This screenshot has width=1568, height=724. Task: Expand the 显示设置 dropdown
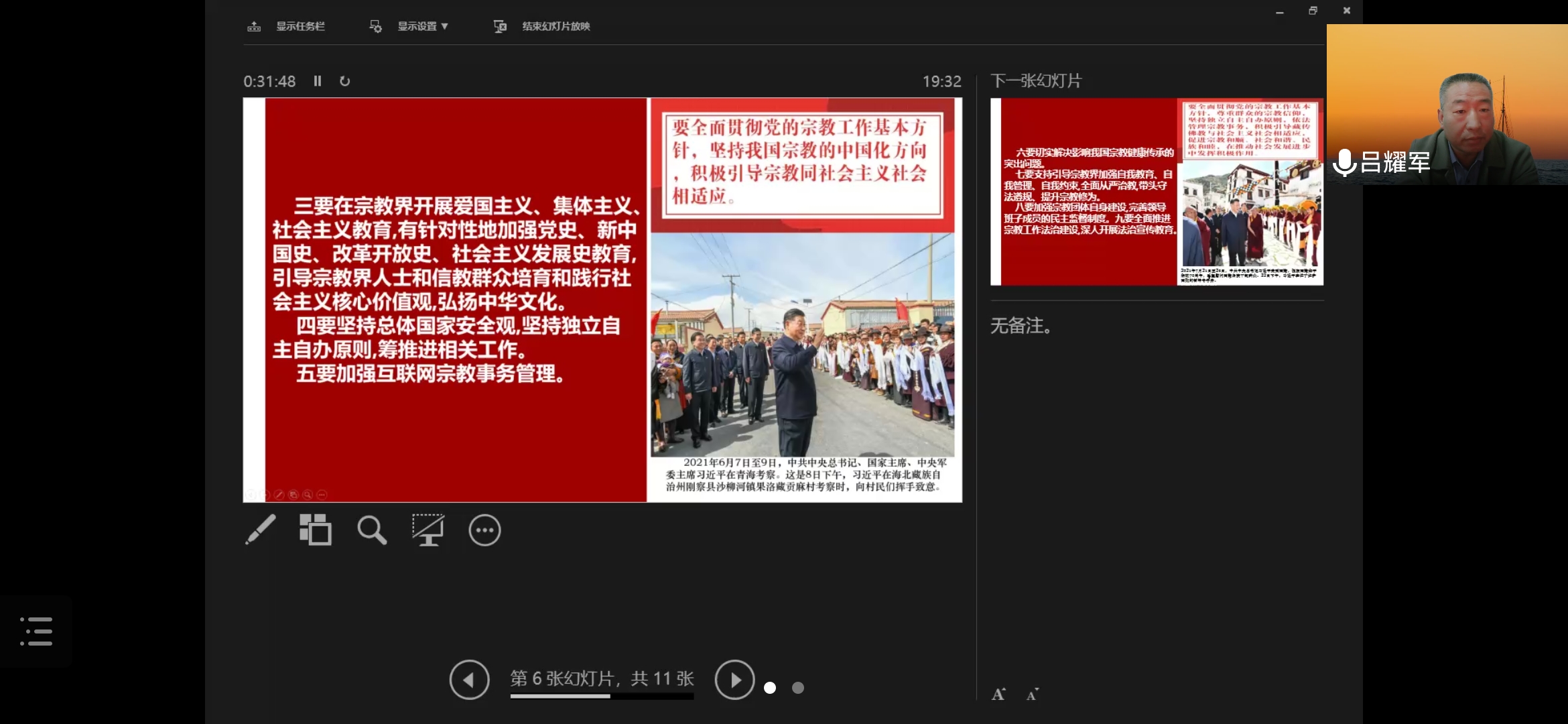coord(422,26)
